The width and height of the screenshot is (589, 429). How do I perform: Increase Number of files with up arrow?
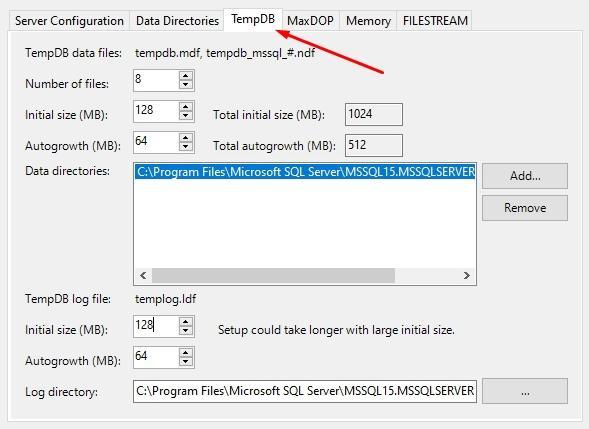pyautogui.click(x=186, y=75)
